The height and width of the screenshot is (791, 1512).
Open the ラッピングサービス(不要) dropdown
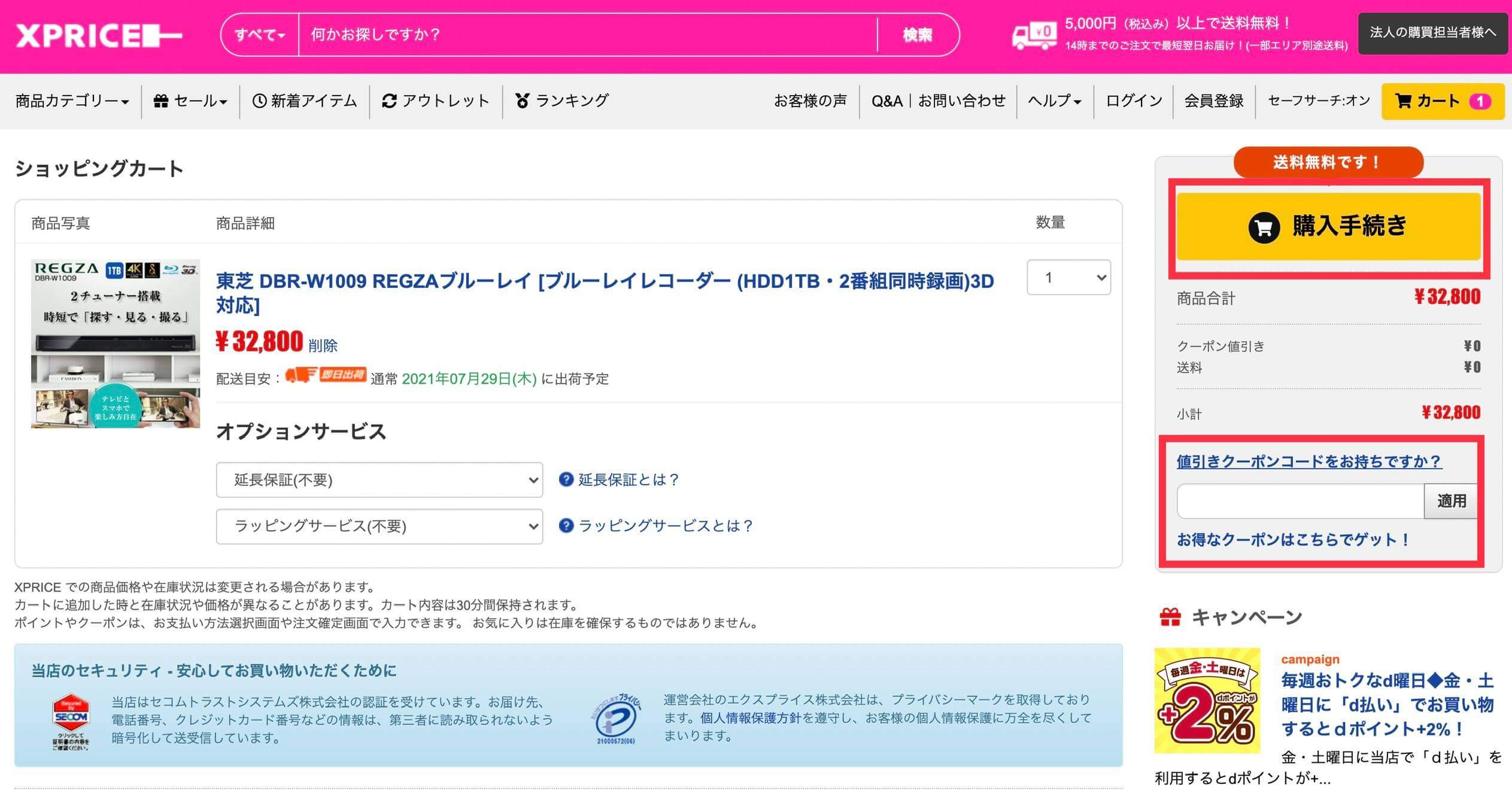(x=379, y=527)
